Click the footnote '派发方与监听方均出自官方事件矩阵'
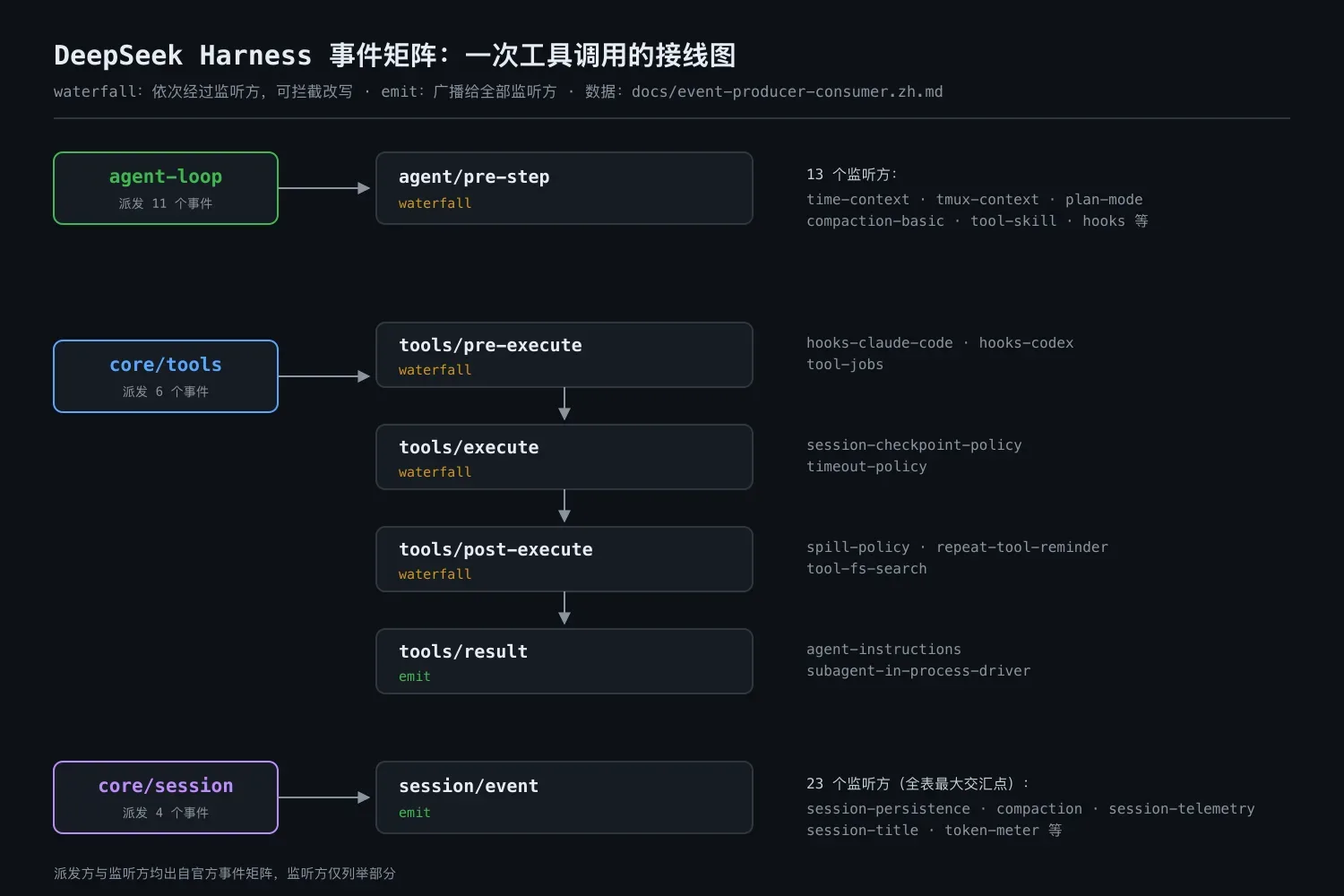This screenshot has width=1344, height=896. 163,874
